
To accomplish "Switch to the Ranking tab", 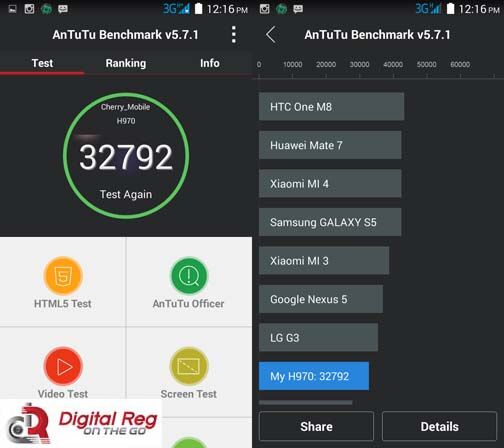I will coord(126,63).
